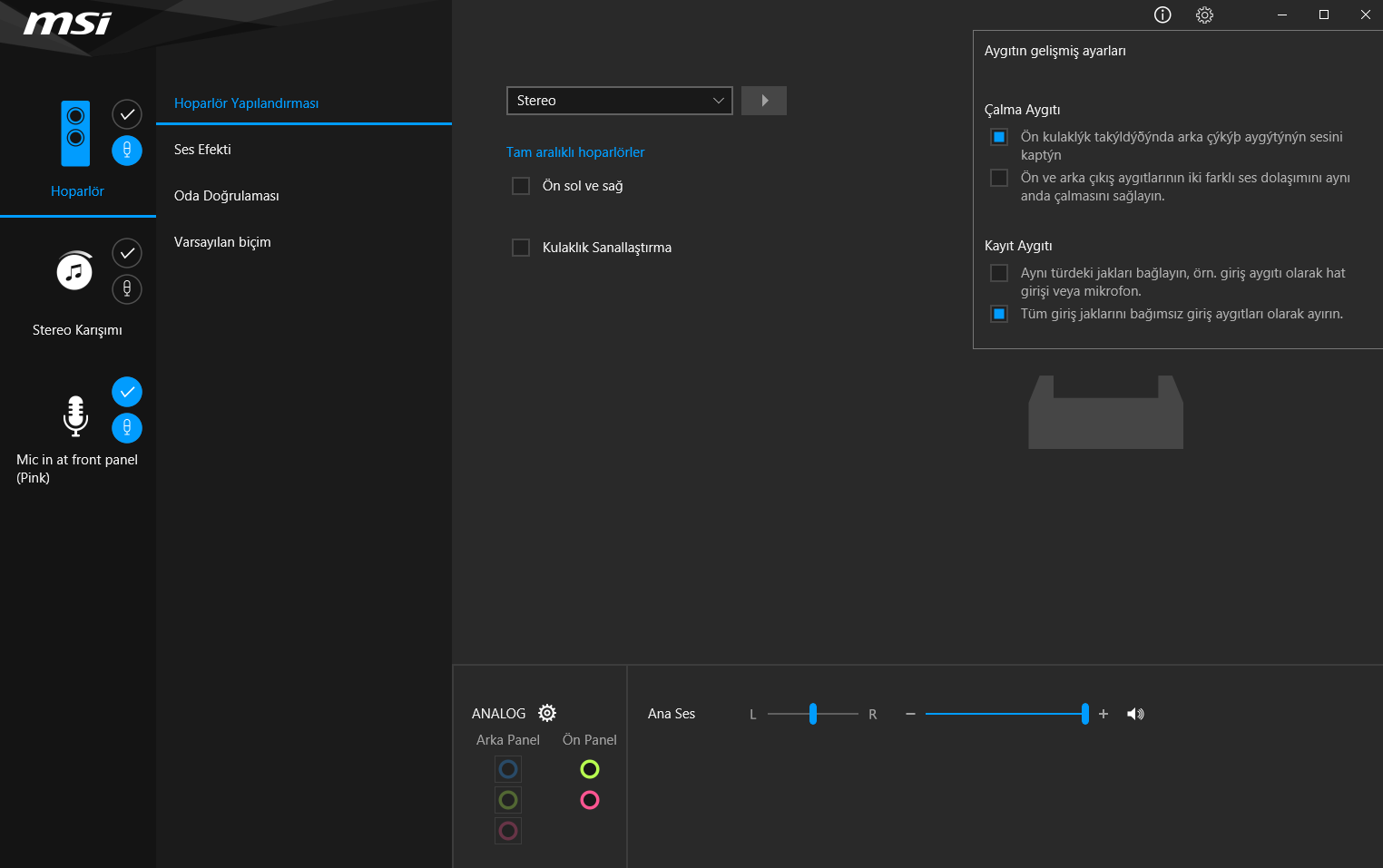Close the audio console window
Viewport: 1383px width, 868px height.
pos(1365,15)
